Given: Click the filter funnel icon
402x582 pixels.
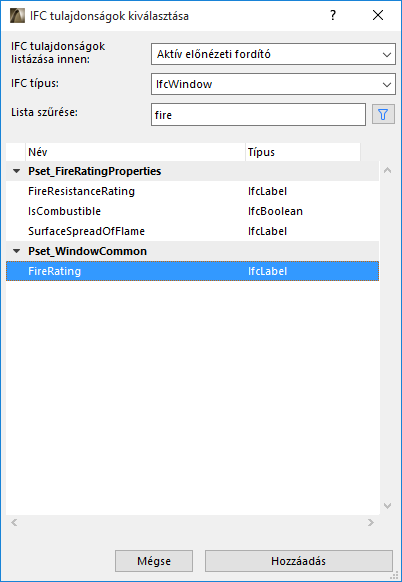Looking at the screenshot, I should pos(383,115).
